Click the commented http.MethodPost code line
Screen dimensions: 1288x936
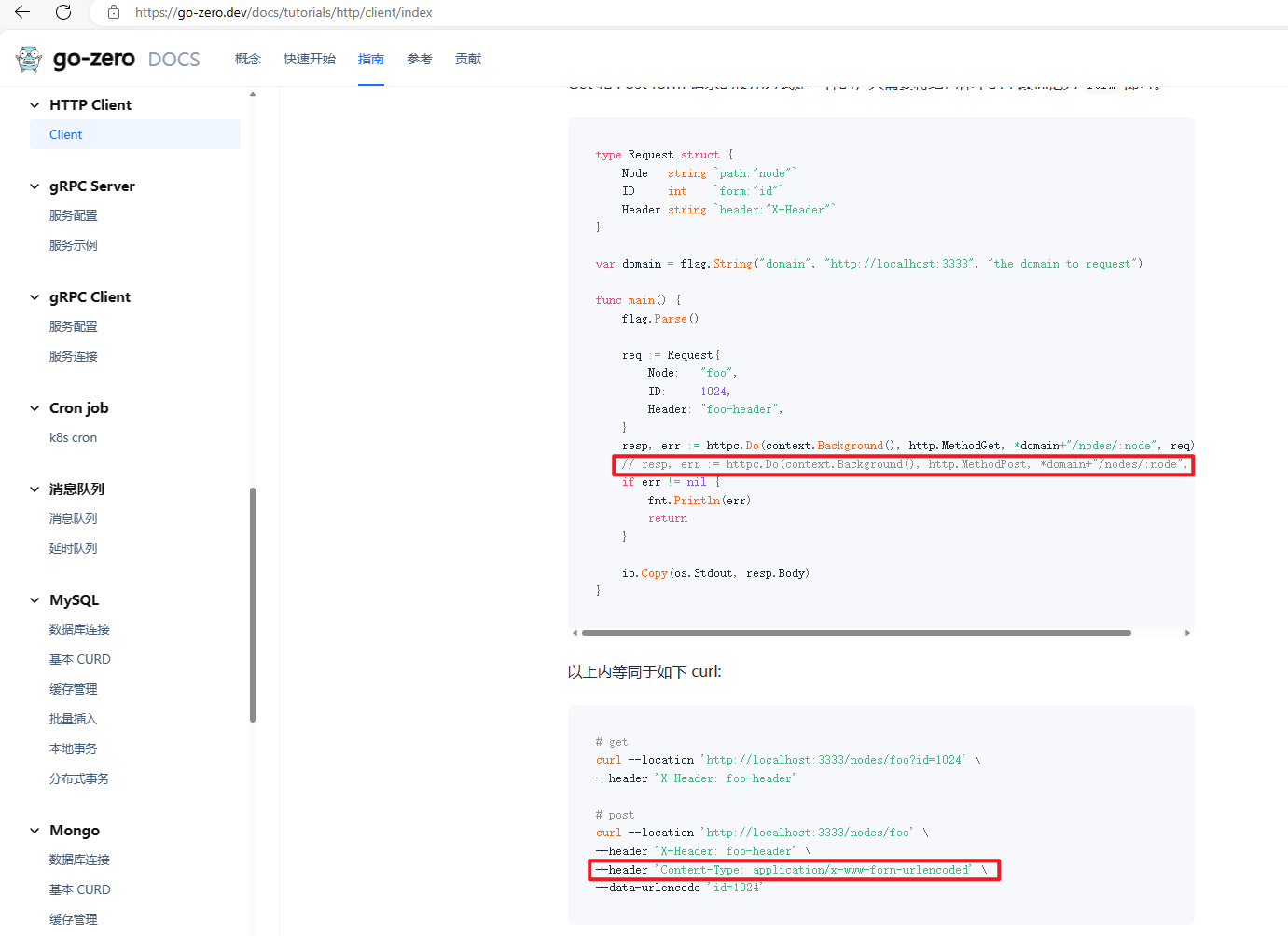coord(903,464)
